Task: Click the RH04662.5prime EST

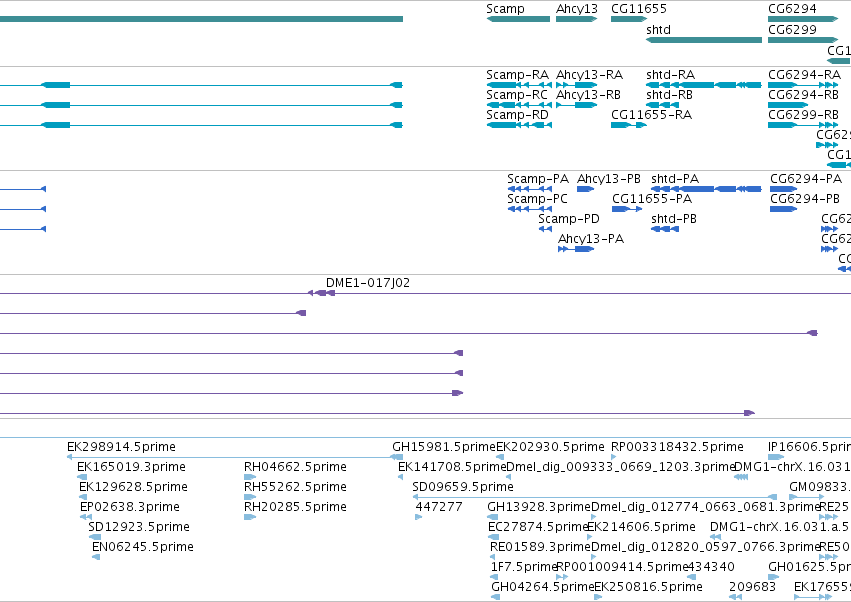Action: 250,477
